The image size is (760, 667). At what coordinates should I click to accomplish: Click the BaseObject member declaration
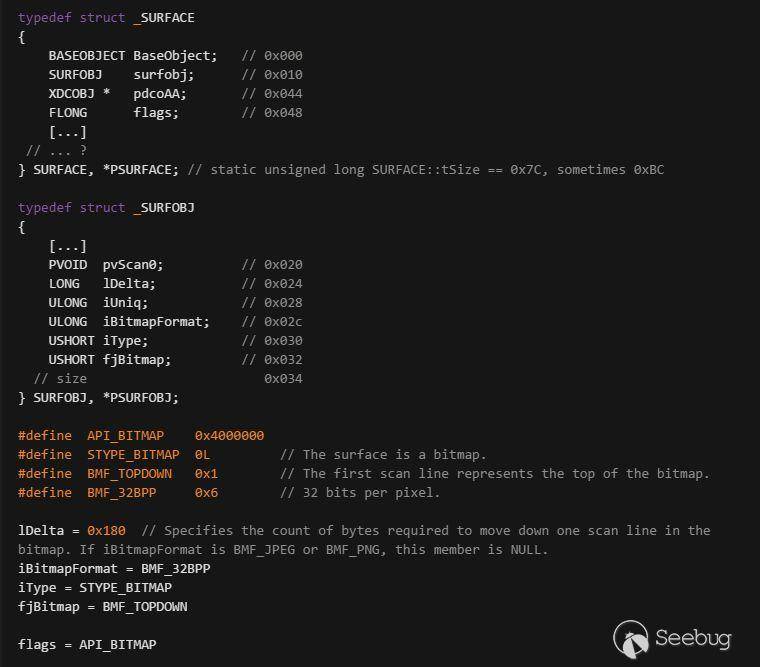[x=175, y=56]
